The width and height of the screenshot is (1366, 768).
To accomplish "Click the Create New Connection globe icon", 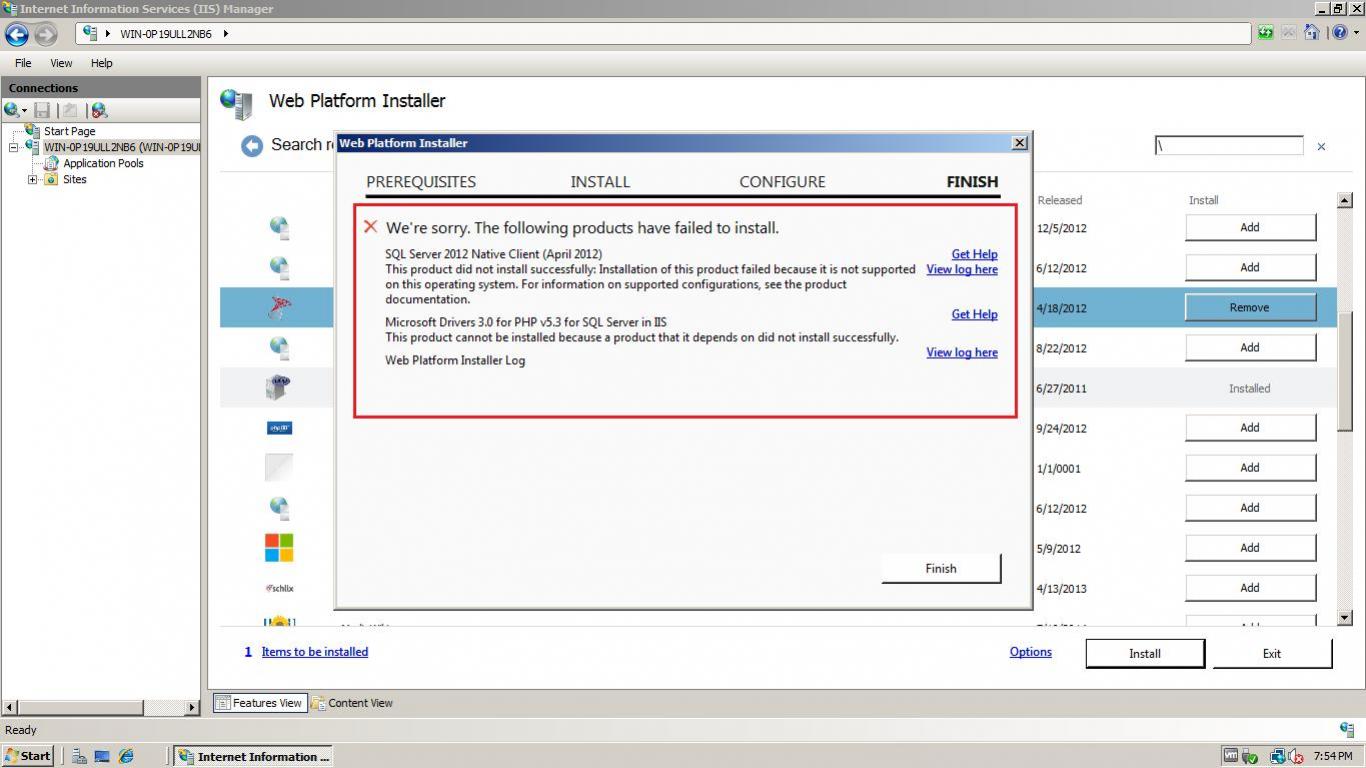I will 11,110.
